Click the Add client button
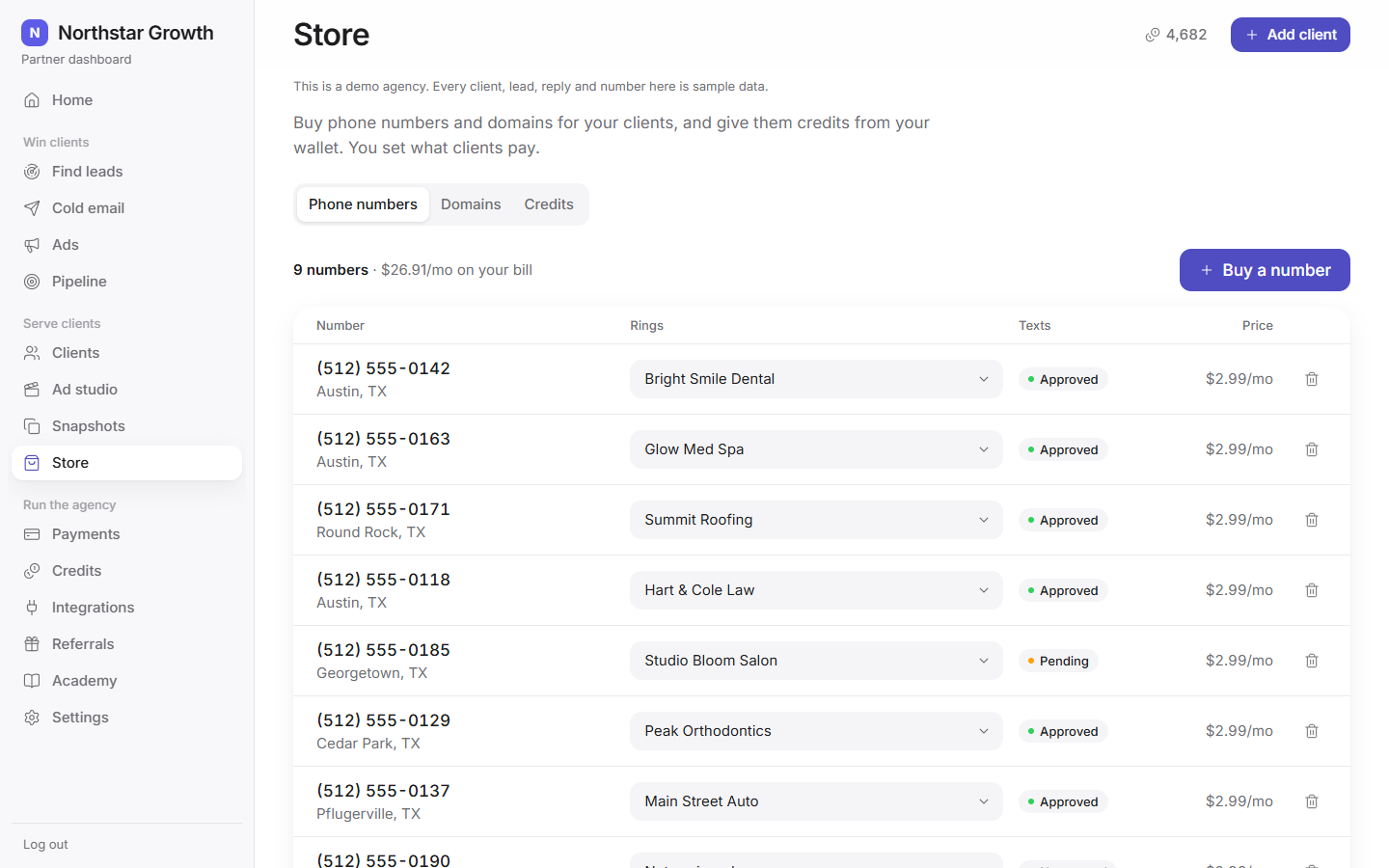Image resolution: width=1389 pixels, height=868 pixels. pos(1290,35)
